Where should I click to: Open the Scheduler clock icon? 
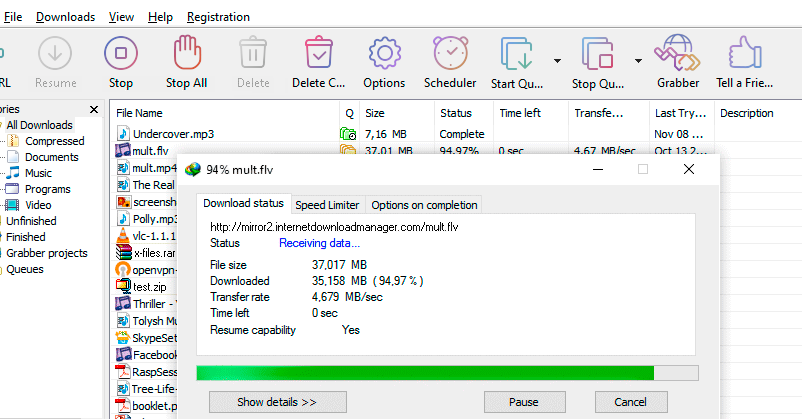[450, 52]
